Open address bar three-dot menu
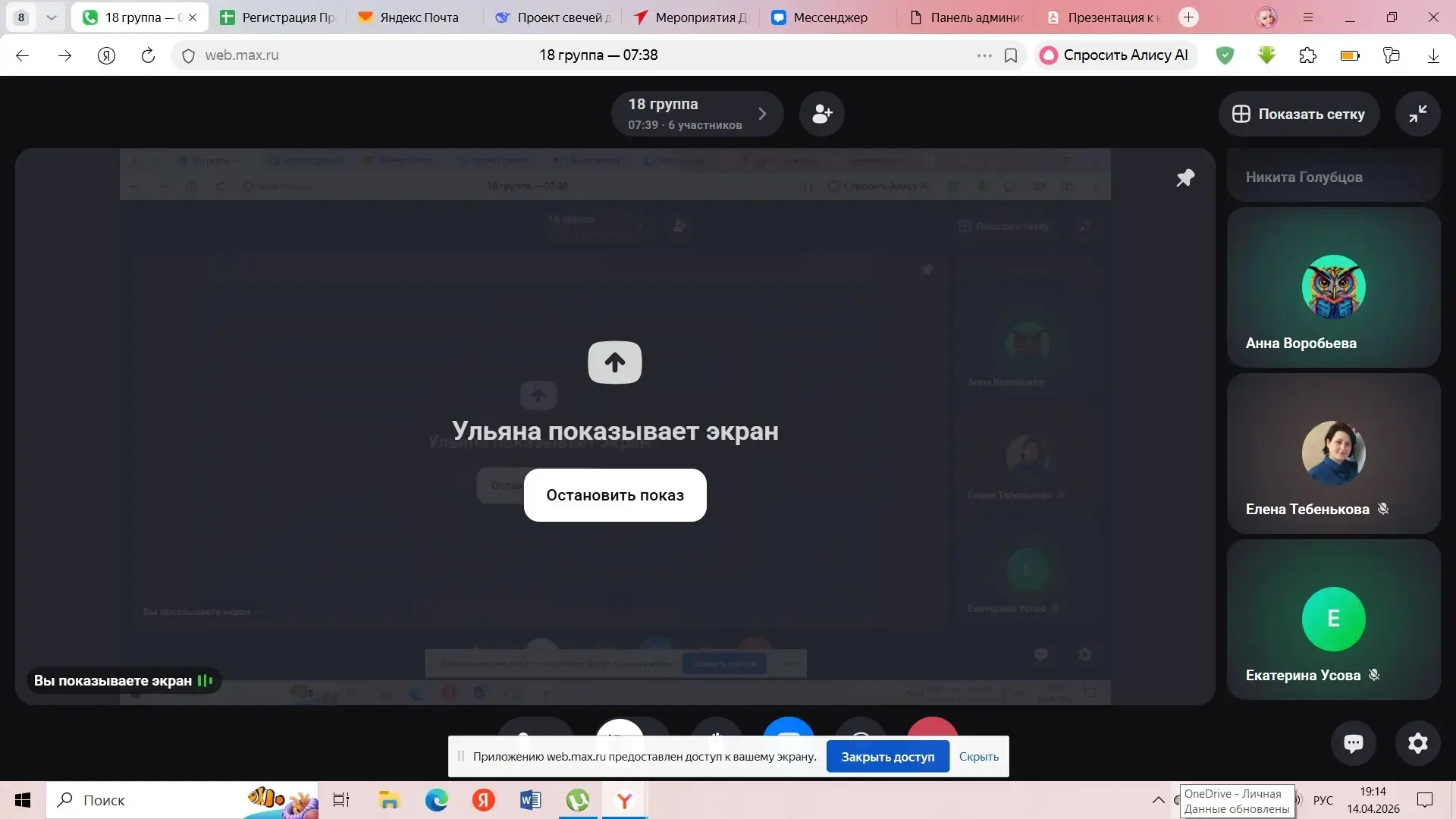Screen dimensions: 1456x819 coord(984,55)
